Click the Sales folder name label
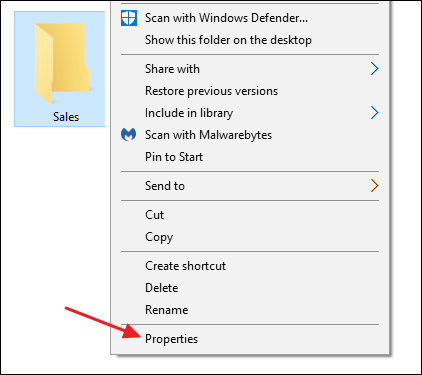Screen dimensions: 422x375 click(x=66, y=117)
